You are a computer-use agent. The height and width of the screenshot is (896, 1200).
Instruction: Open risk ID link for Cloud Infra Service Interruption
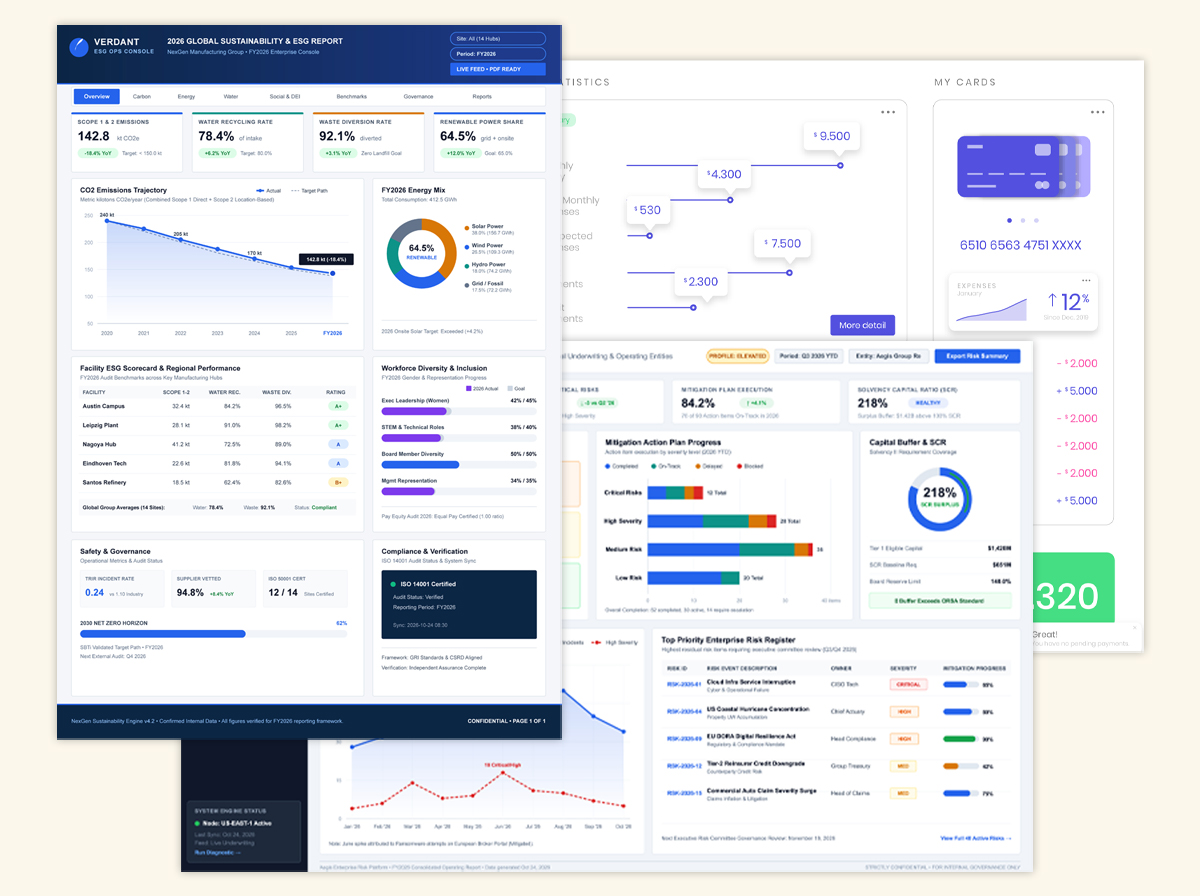point(684,685)
